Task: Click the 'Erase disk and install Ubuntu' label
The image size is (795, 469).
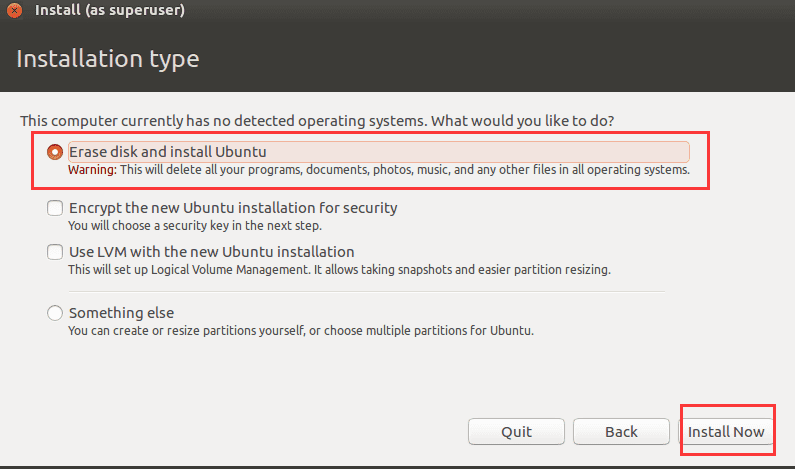Action: pos(167,152)
